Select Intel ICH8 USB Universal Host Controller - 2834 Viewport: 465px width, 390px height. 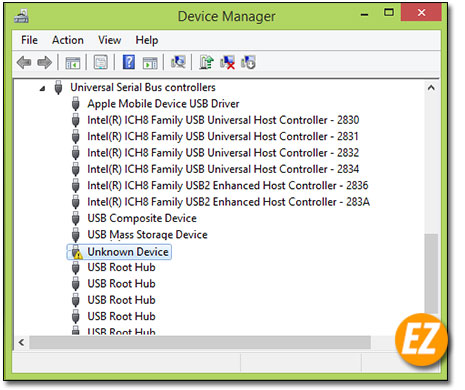223,169
